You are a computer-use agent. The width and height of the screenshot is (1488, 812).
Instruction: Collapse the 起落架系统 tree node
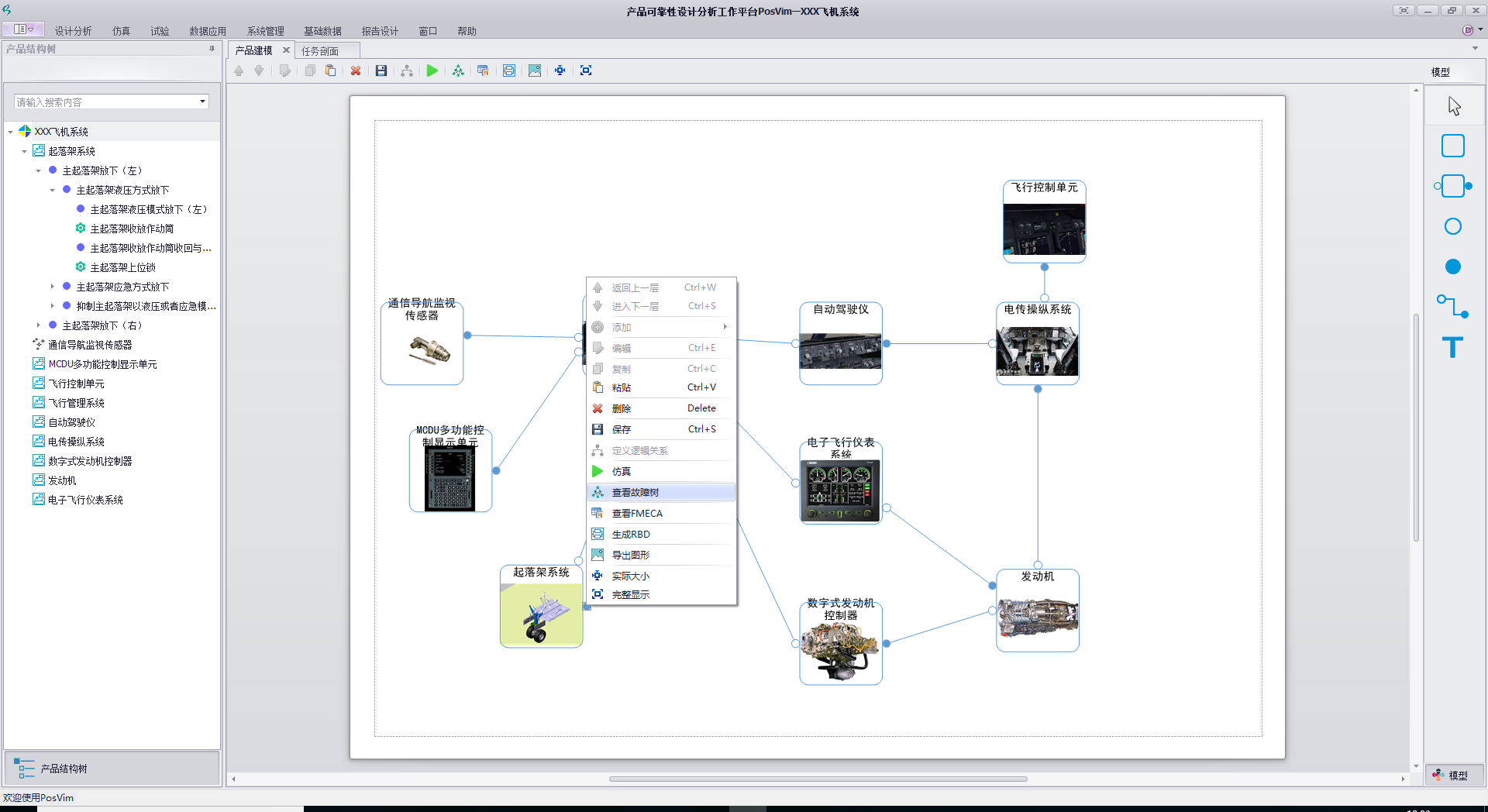[24, 150]
